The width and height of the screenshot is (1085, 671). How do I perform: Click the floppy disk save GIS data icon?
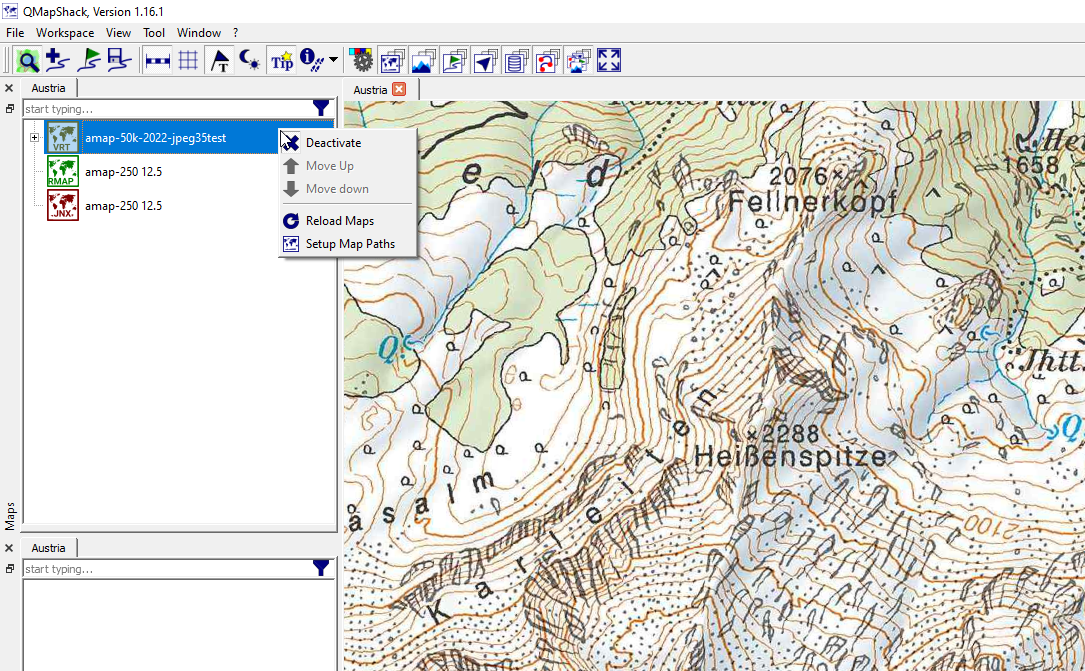(119, 61)
